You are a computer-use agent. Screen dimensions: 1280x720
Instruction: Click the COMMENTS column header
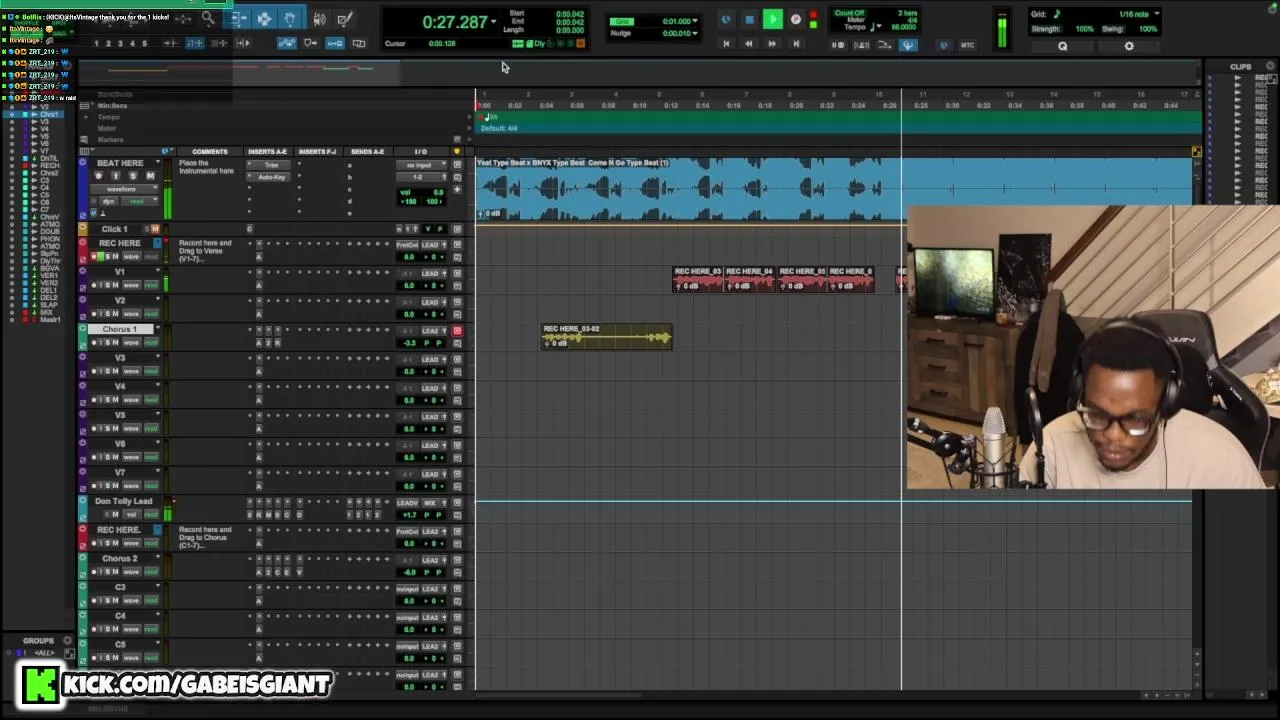[210, 152]
